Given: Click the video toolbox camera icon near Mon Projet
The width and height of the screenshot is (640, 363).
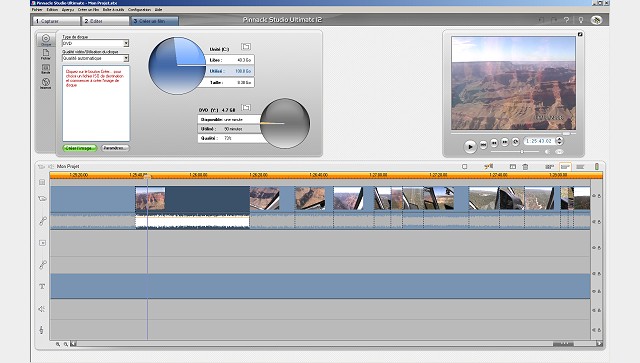Looking at the screenshot, I should (41, 167).
